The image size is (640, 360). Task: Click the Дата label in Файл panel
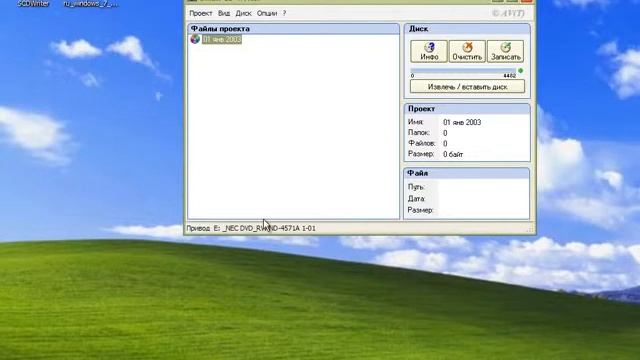[416, 199]
